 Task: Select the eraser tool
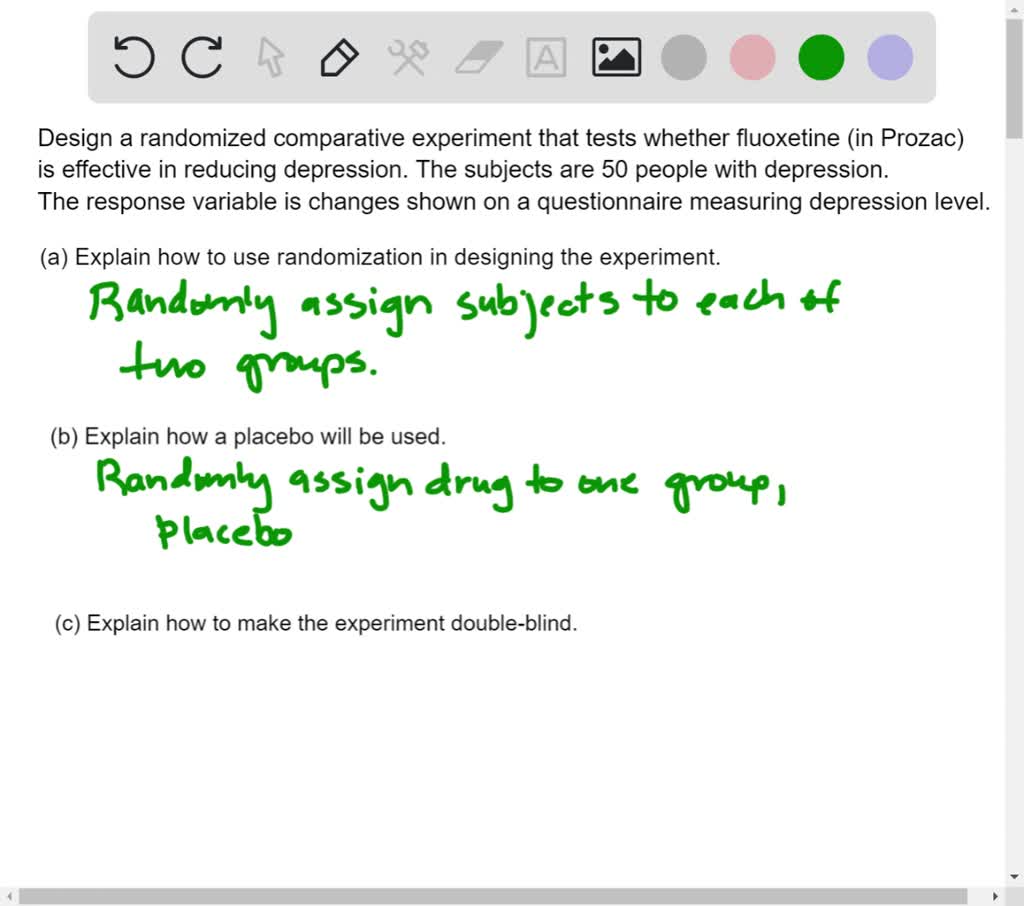click(x=478, y=57)
